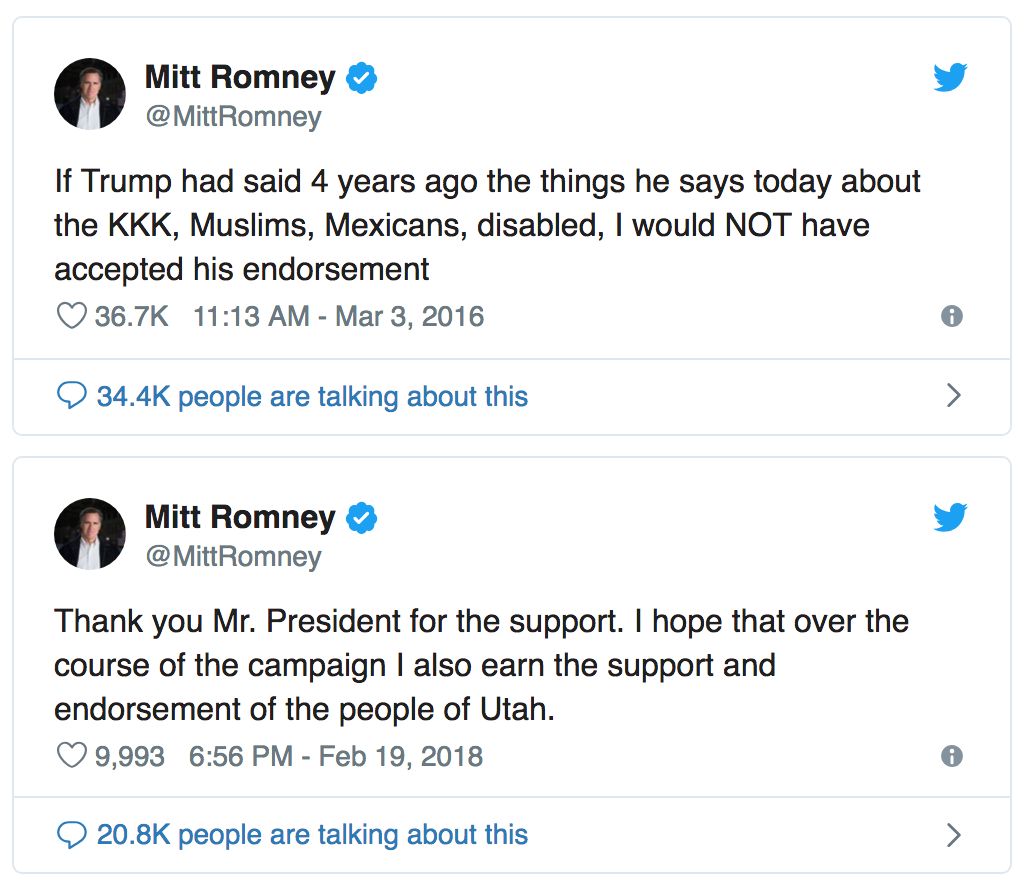Click verified badge in first tweet header

[x=361, y=78]
